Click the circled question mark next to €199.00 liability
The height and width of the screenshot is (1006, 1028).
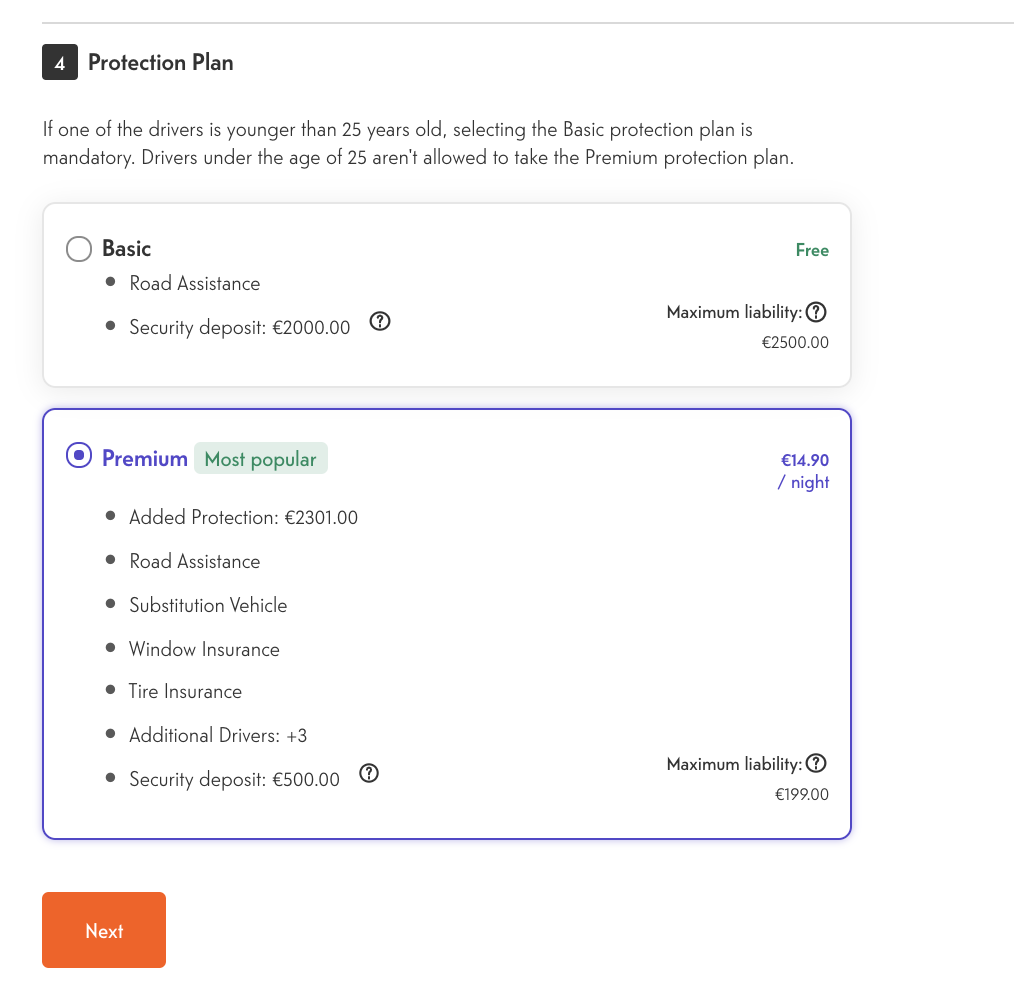(x=817, y=764)
